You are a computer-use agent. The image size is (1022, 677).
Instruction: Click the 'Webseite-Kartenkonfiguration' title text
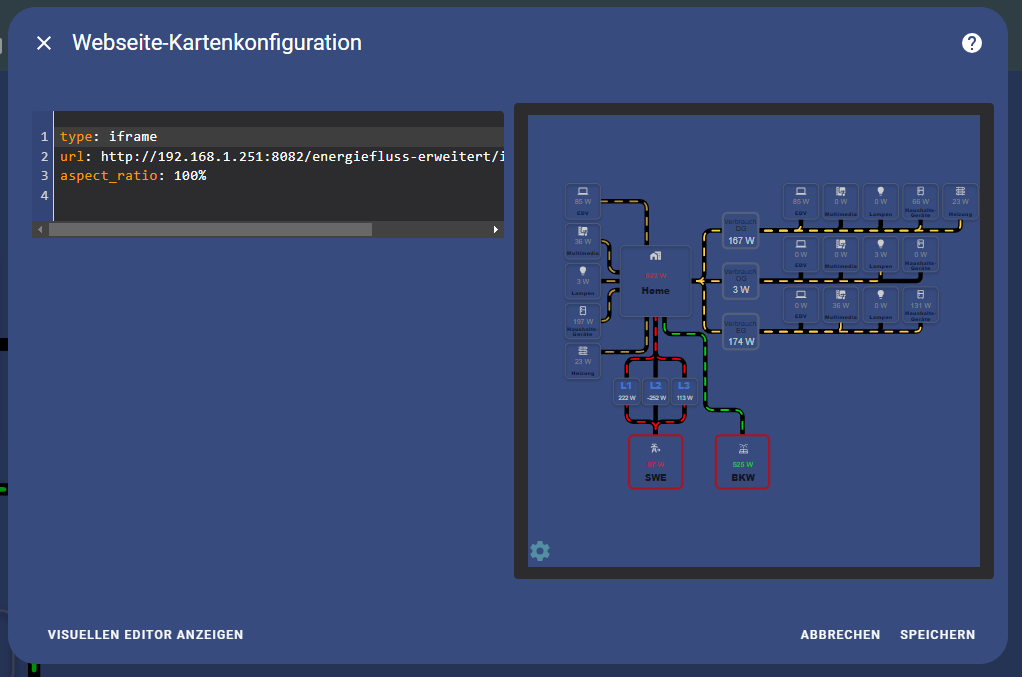coord(216,42)
